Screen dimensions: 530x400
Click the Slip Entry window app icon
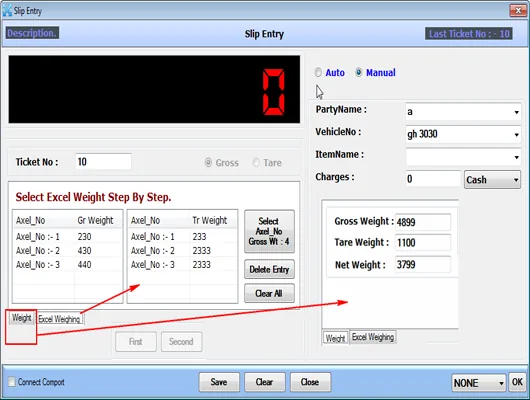7,10
